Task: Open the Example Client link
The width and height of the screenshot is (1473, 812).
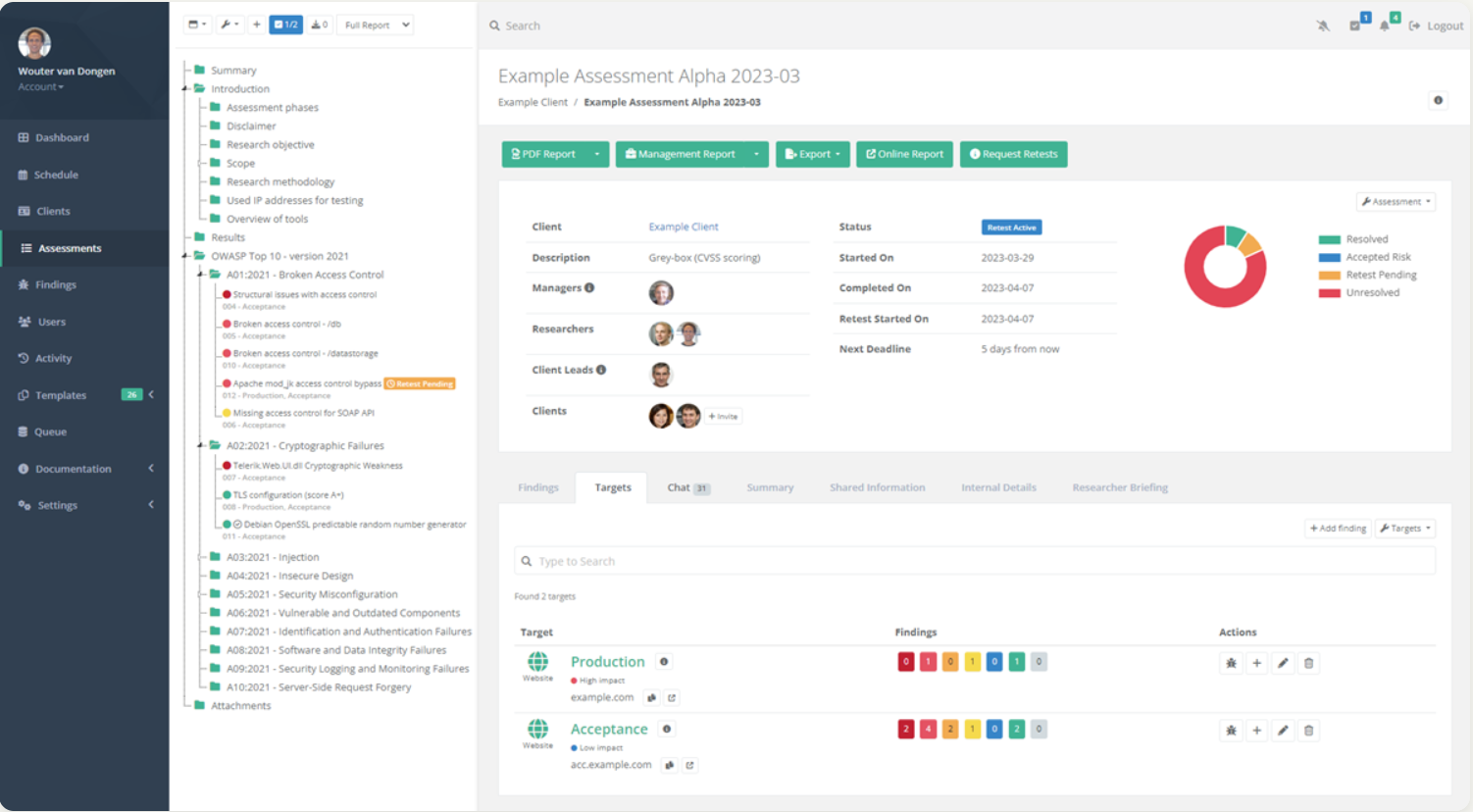Action: pyautogui.click(x=683, y=227)
